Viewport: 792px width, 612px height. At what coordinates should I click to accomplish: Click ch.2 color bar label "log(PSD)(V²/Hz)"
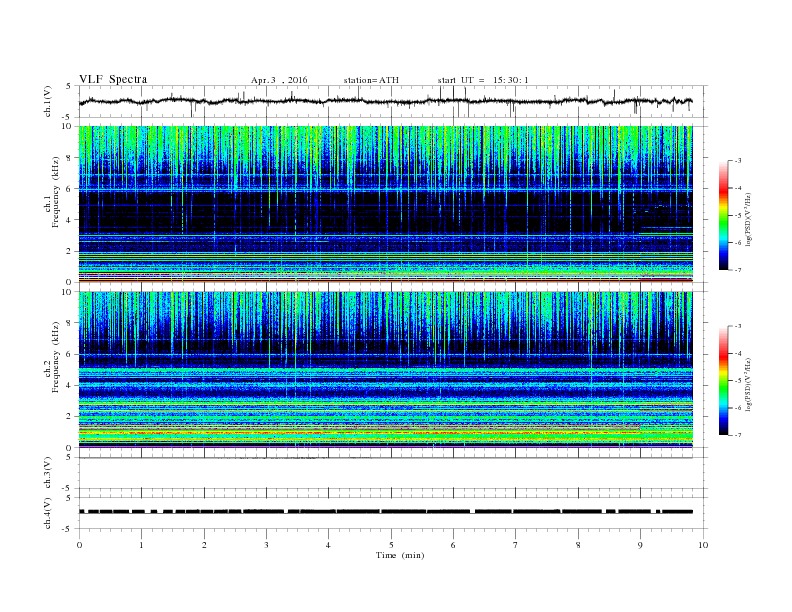[x=749, y=384]
